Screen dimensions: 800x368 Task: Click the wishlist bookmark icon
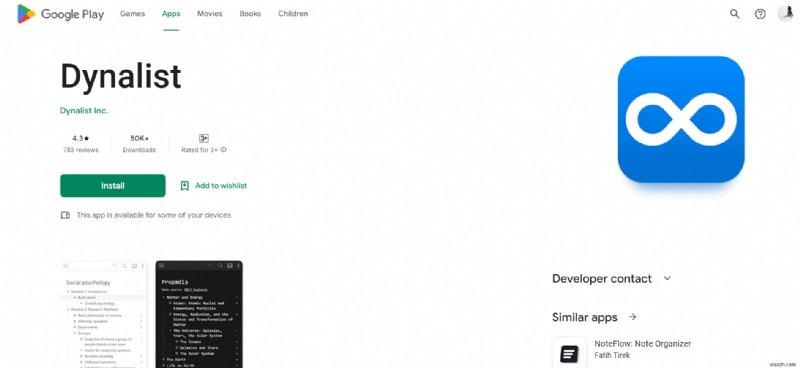(x=185, y=186)
